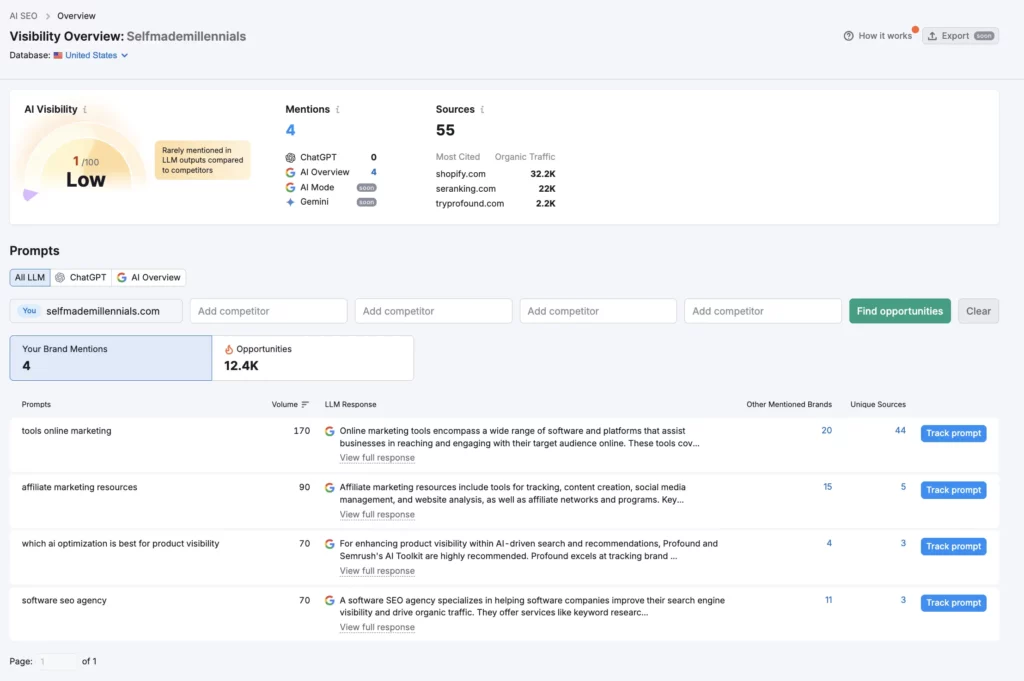This screenshot has height=681, width=1024.
Task: Click the Google icon beside tools online marketing response
Action: [330, 429]
